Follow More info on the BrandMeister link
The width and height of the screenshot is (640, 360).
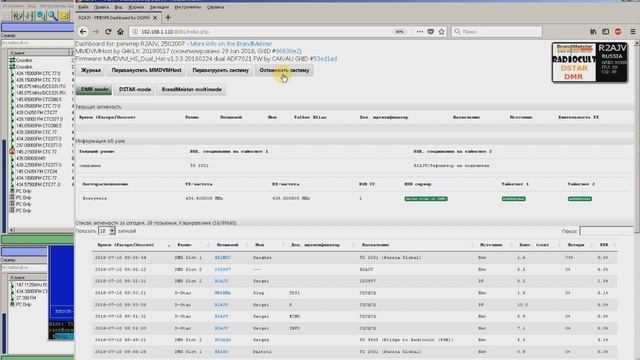tap(231, 44)
